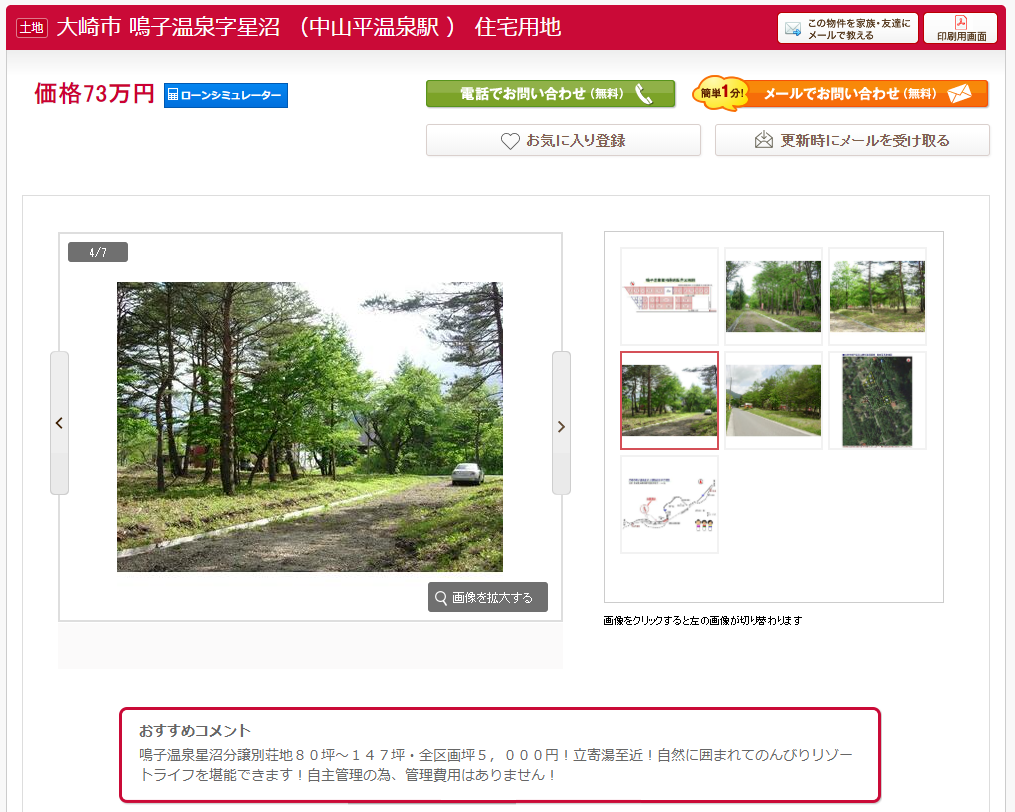
Task: Click the calculator icon on the loan simulator button
Action: [173, 95]
